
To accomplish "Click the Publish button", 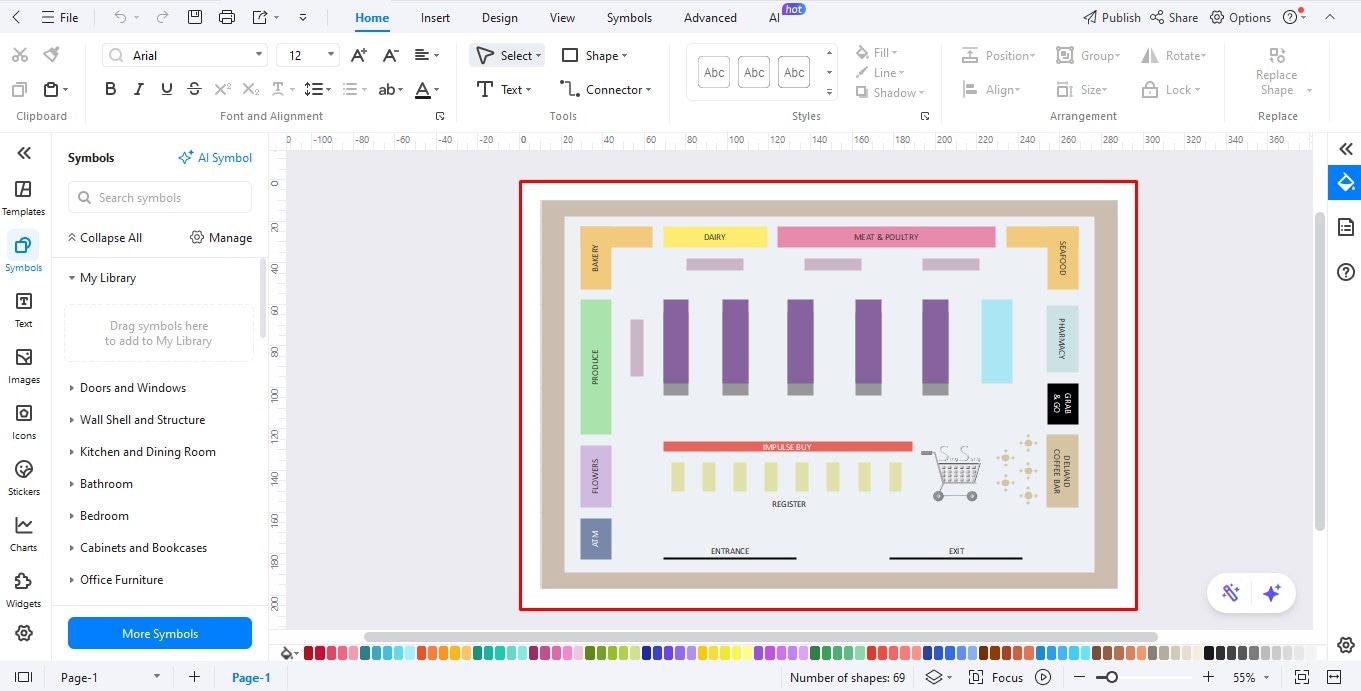I will coord(1111,17).
